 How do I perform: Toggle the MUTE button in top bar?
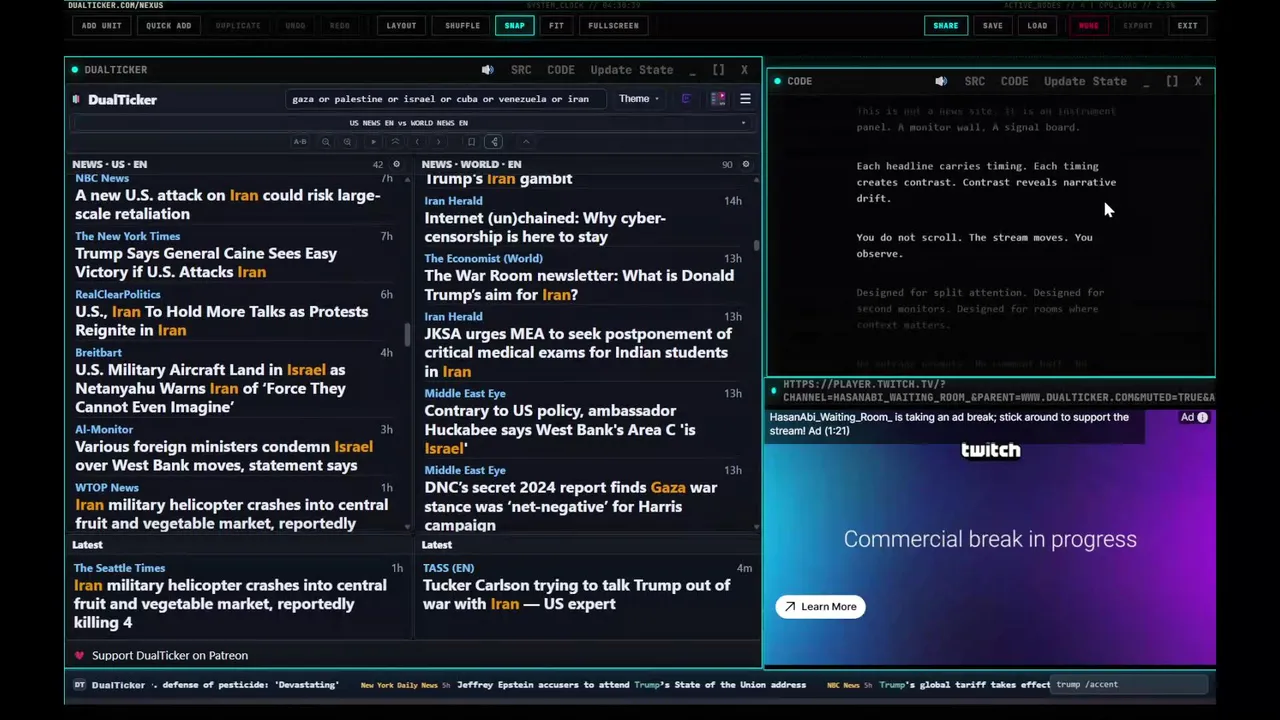(1088, 26)
